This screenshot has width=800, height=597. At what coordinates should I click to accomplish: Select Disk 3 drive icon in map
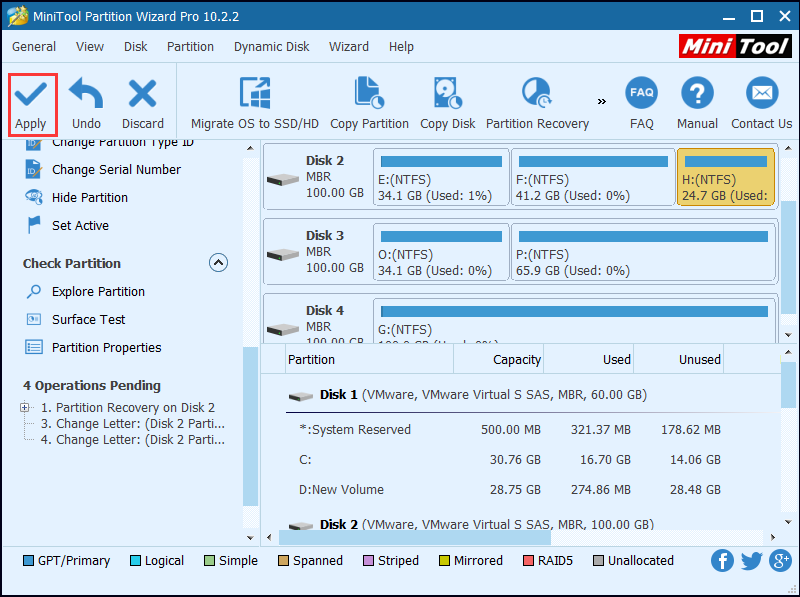click(x=283, y=254)
